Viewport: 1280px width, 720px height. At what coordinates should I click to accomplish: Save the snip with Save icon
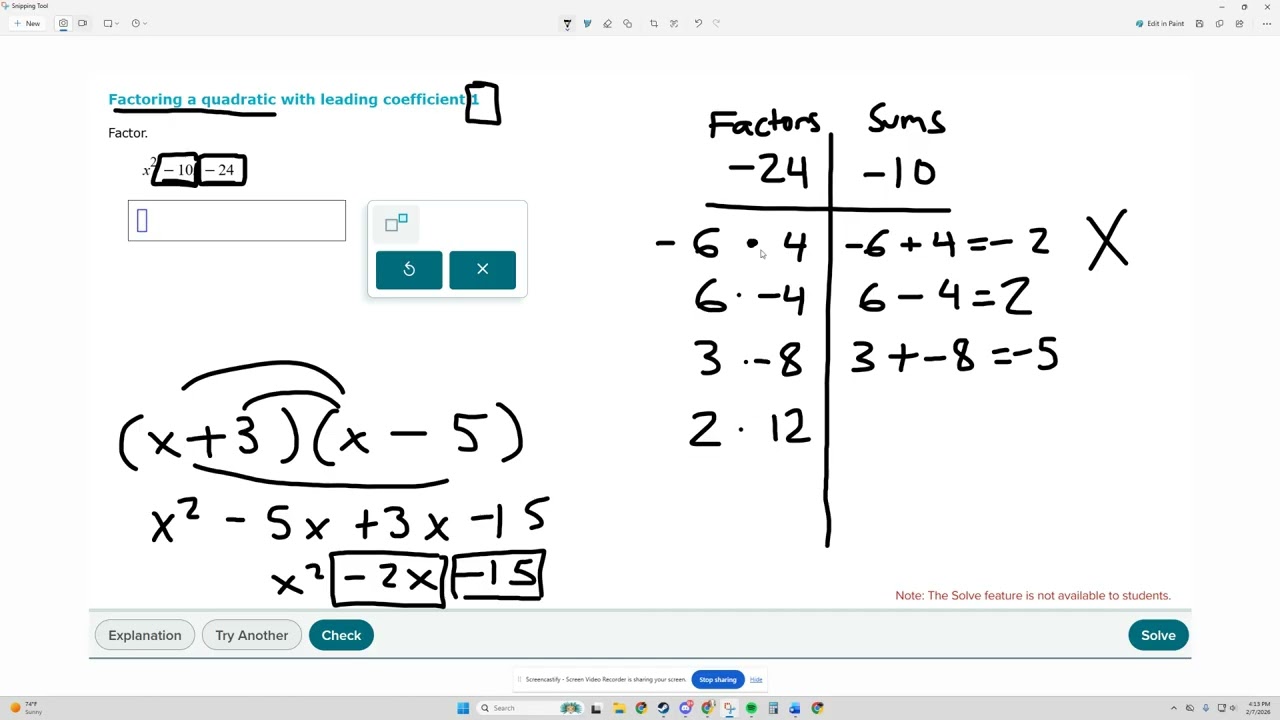coord(1199,23)
